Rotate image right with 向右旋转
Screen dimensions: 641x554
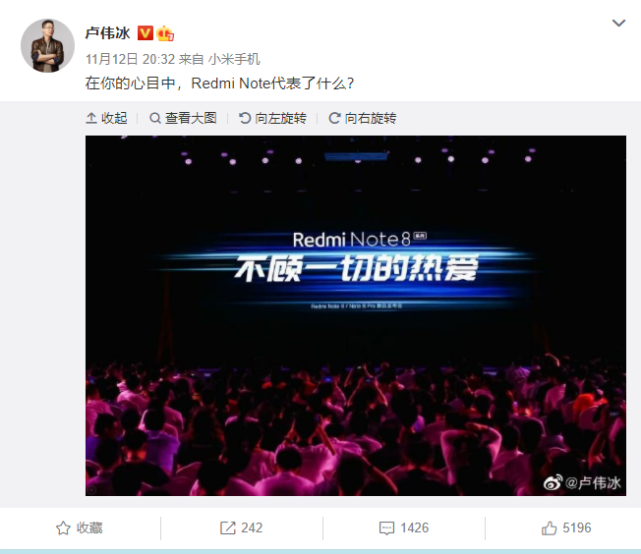(x=362, y=118)
